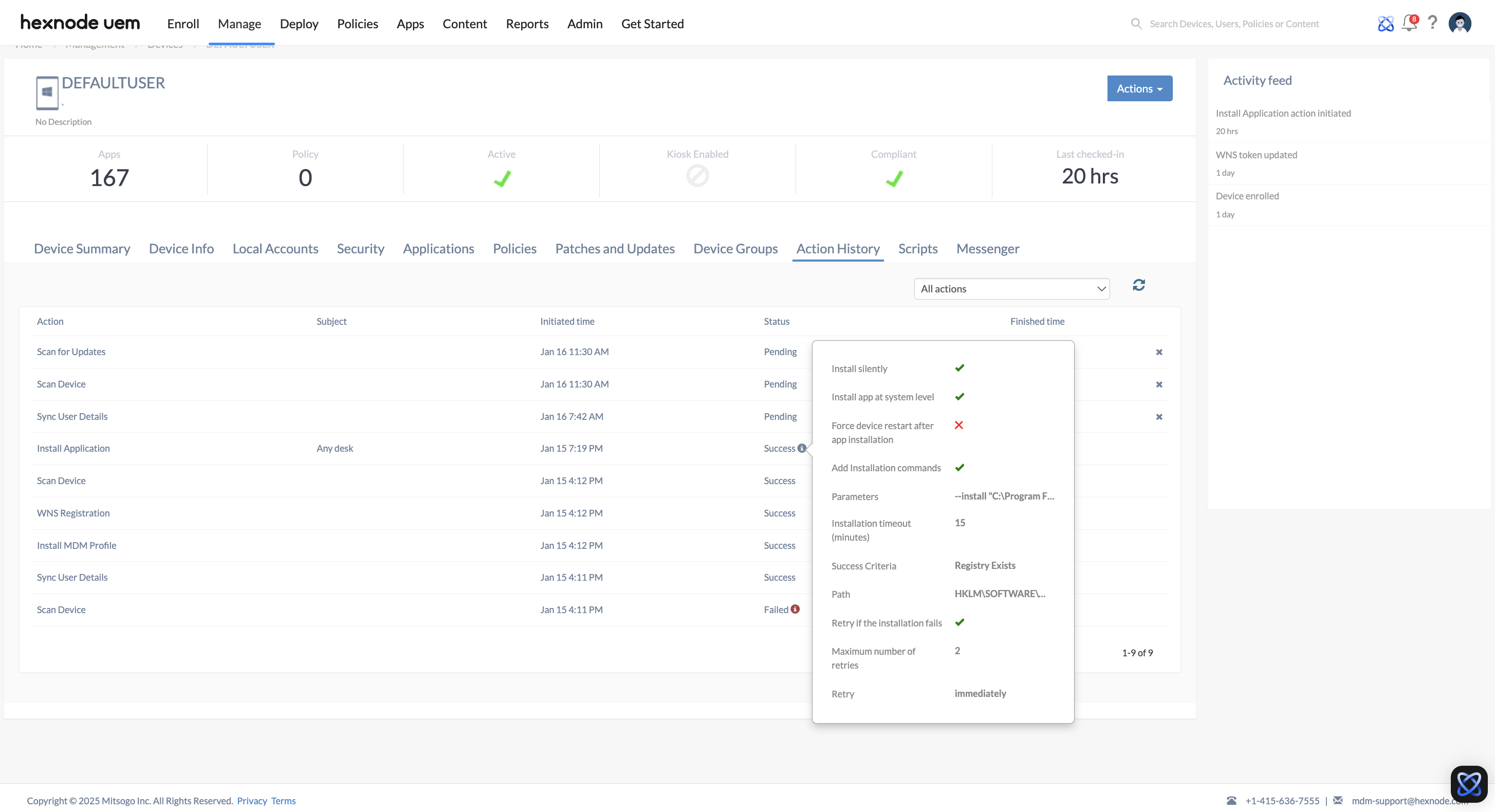
Task: Open the Enroll menu
Action: pyautogui.click(x=183, y=24)
